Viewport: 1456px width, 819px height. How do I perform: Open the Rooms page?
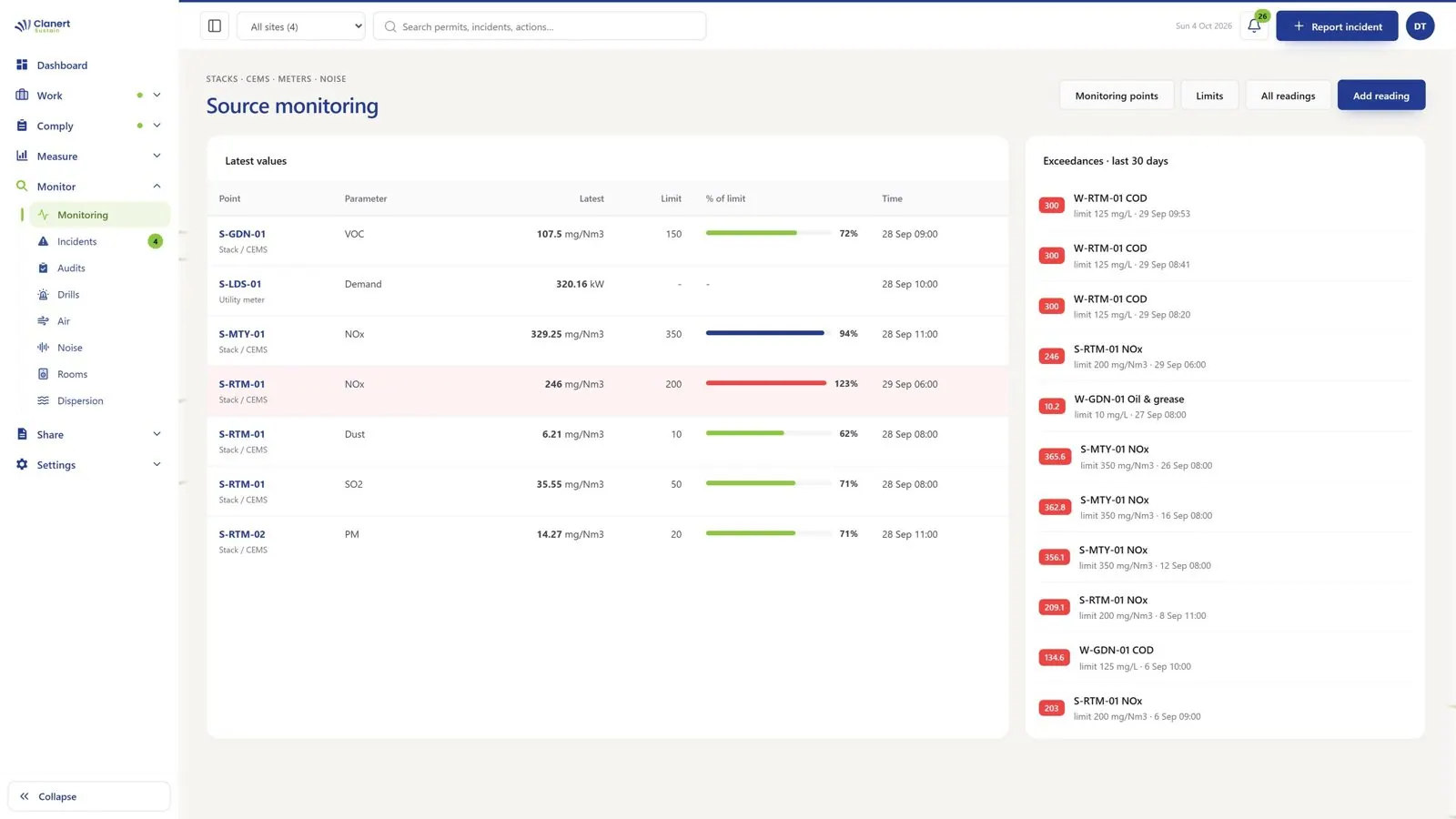click(x=72, y=374)
